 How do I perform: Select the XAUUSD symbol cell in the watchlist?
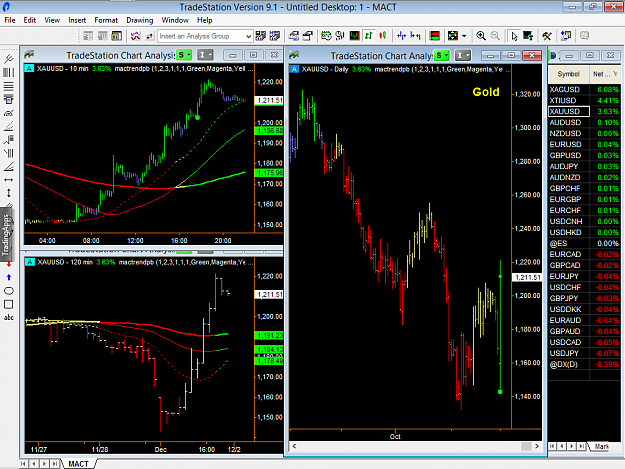click(569, 112)
